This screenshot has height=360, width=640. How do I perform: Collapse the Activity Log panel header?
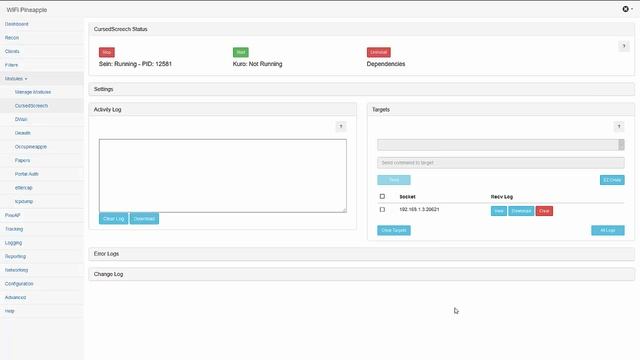click(222, 109)
